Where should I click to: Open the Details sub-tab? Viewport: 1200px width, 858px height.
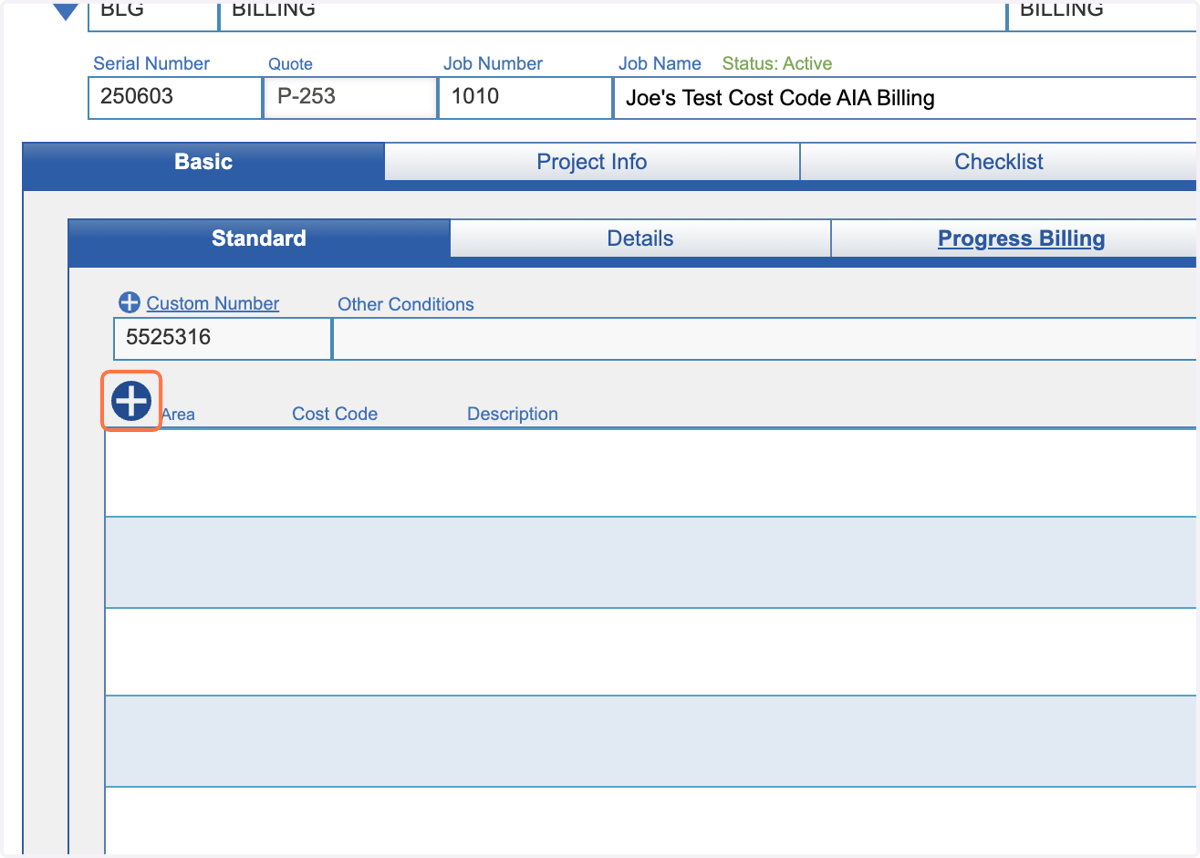tap(640, 239)
